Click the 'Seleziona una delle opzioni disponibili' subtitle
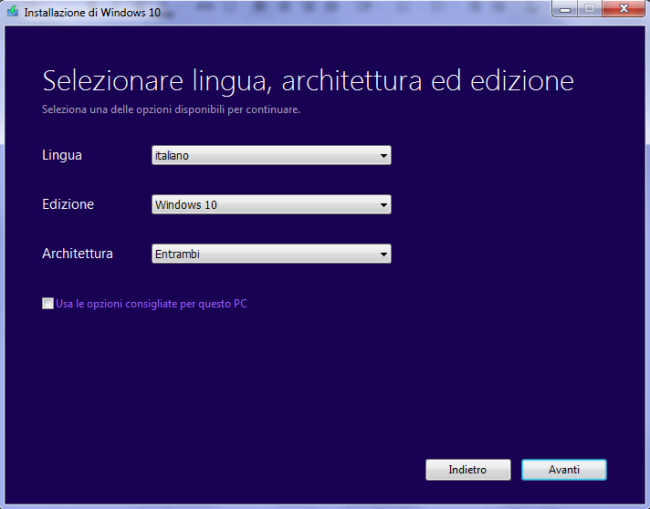Screen dimensions: 650x509 click(170, 109)
